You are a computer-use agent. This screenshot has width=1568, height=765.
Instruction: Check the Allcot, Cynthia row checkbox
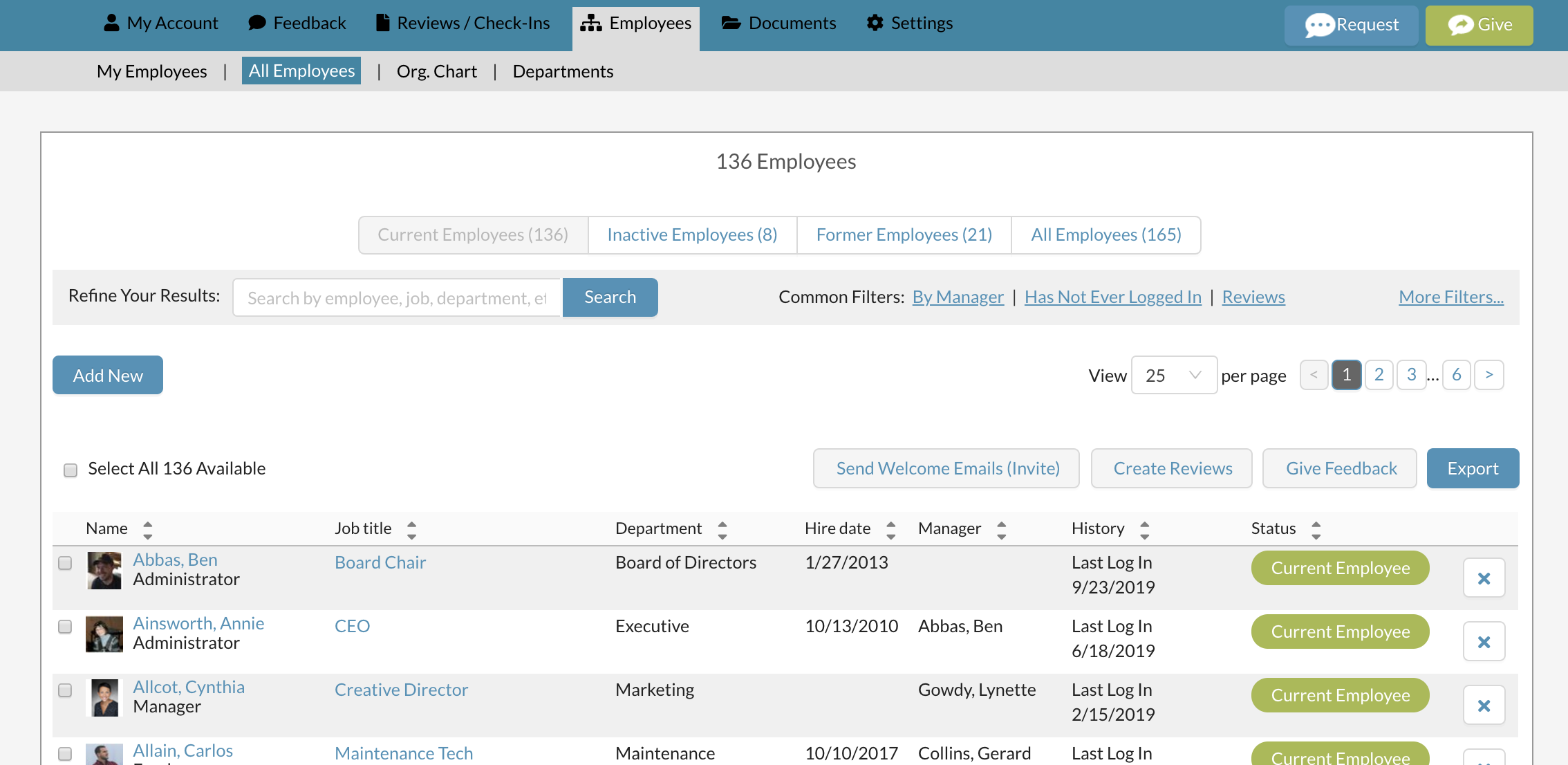click(x=65, y=690)
